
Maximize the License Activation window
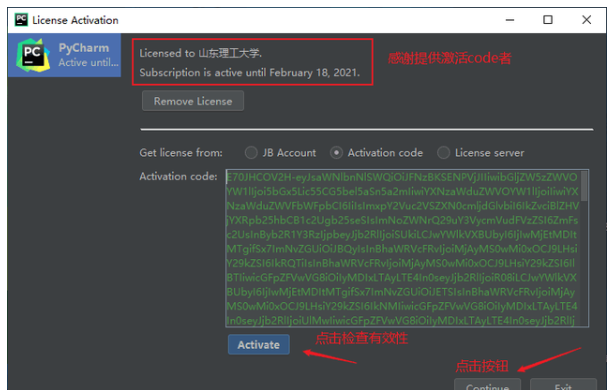(548, 20)
